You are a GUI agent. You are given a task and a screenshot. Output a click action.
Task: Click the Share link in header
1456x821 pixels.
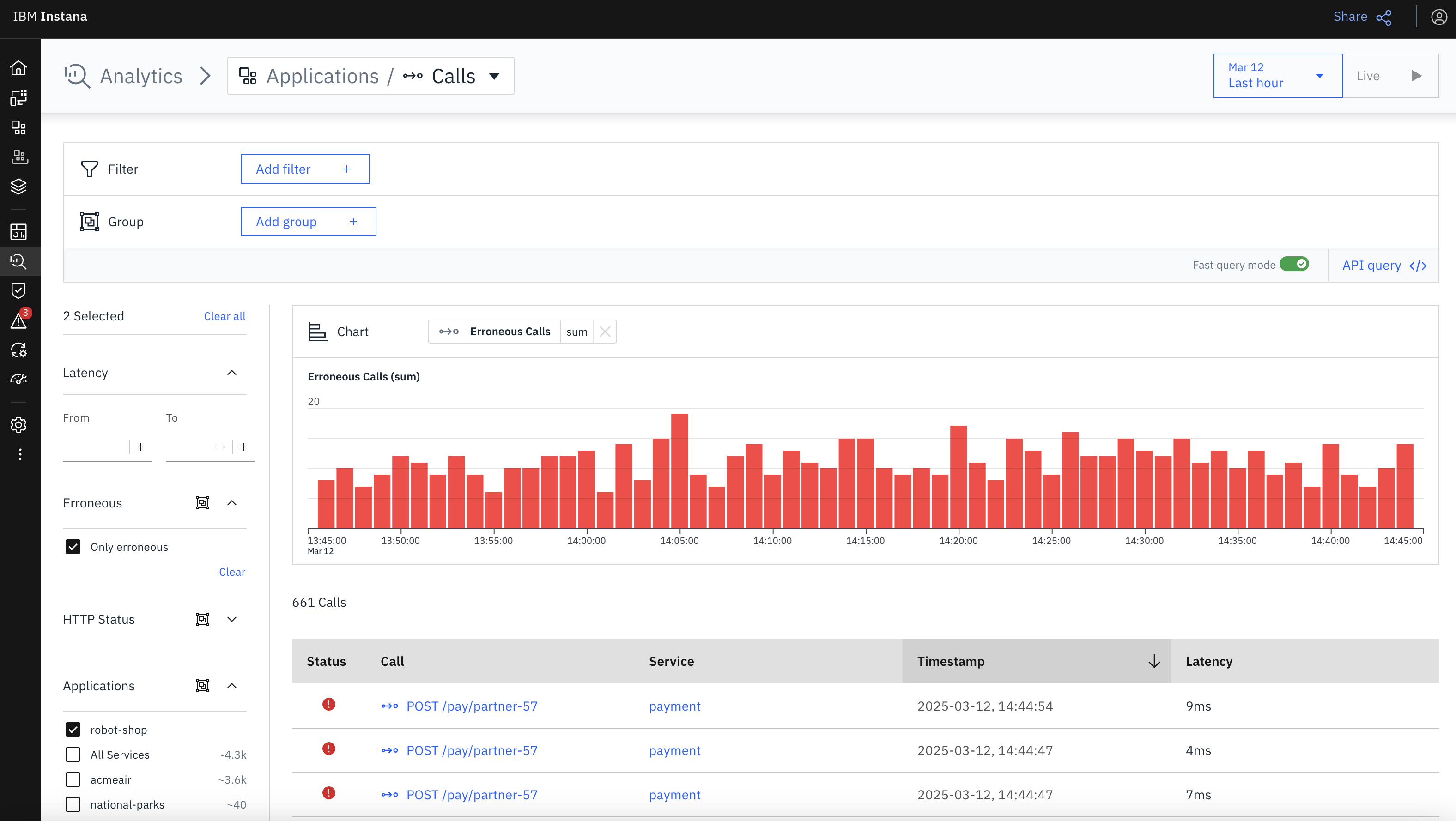tap(1350, 16)
